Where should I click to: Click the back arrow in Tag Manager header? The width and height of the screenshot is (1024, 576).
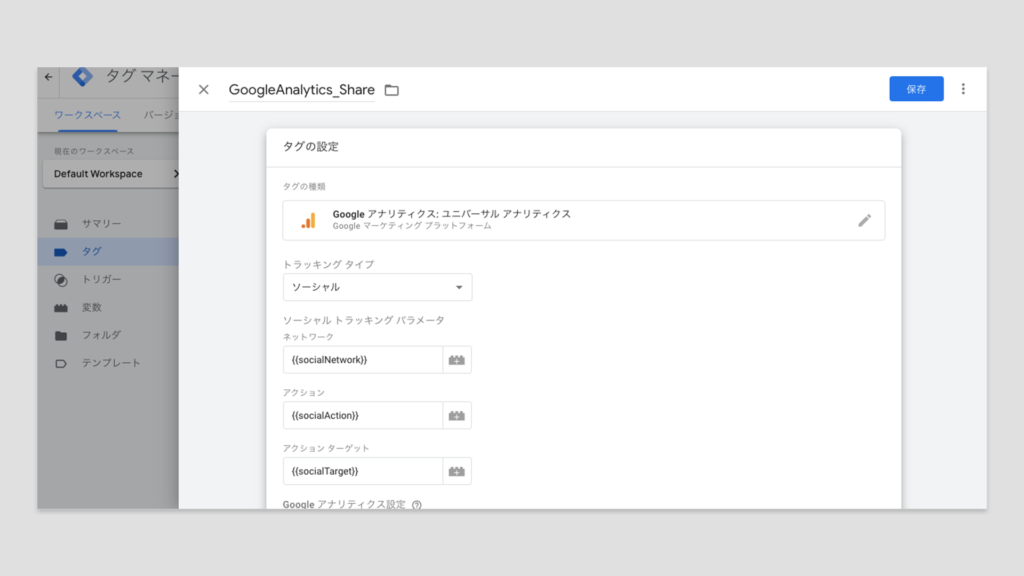click(49, 77)
